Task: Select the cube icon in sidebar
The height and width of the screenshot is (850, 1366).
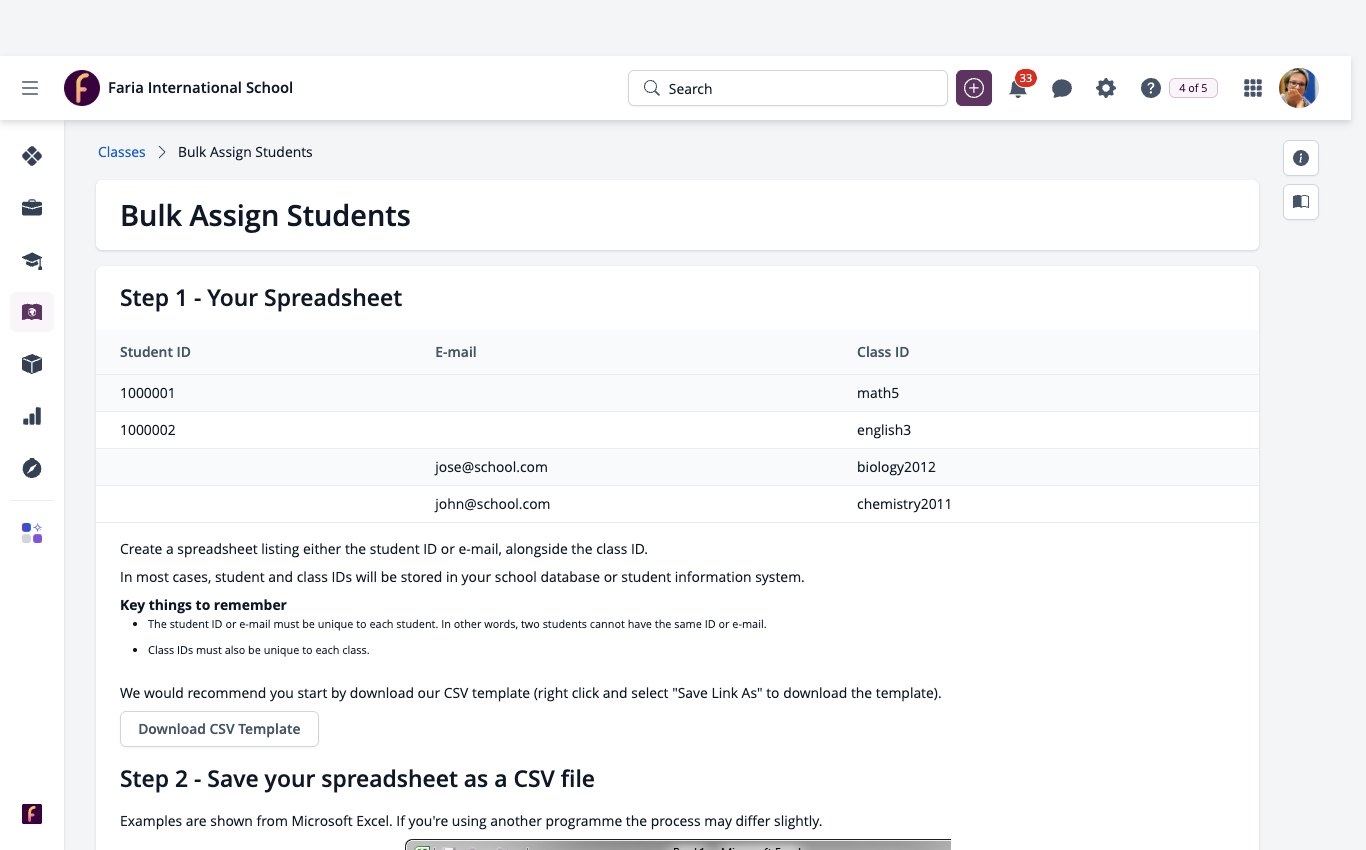Action: 32,364
